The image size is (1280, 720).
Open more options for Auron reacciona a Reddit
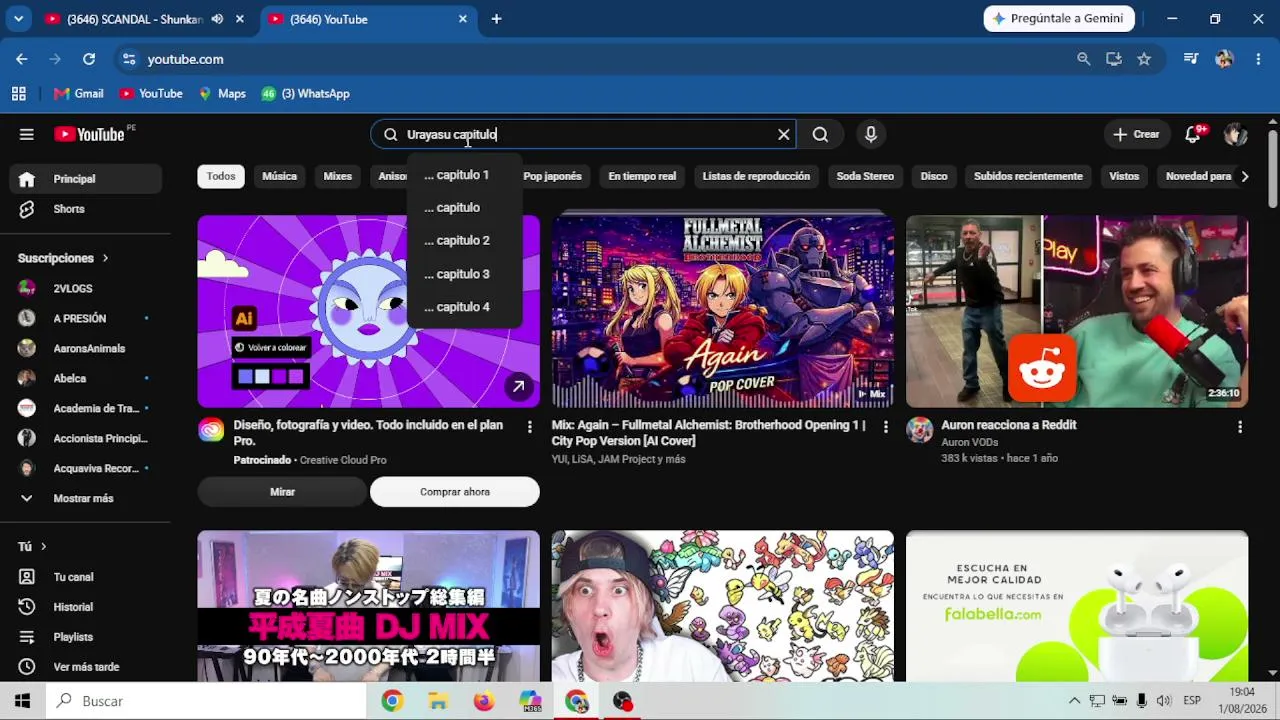[x=1240, y=427]
